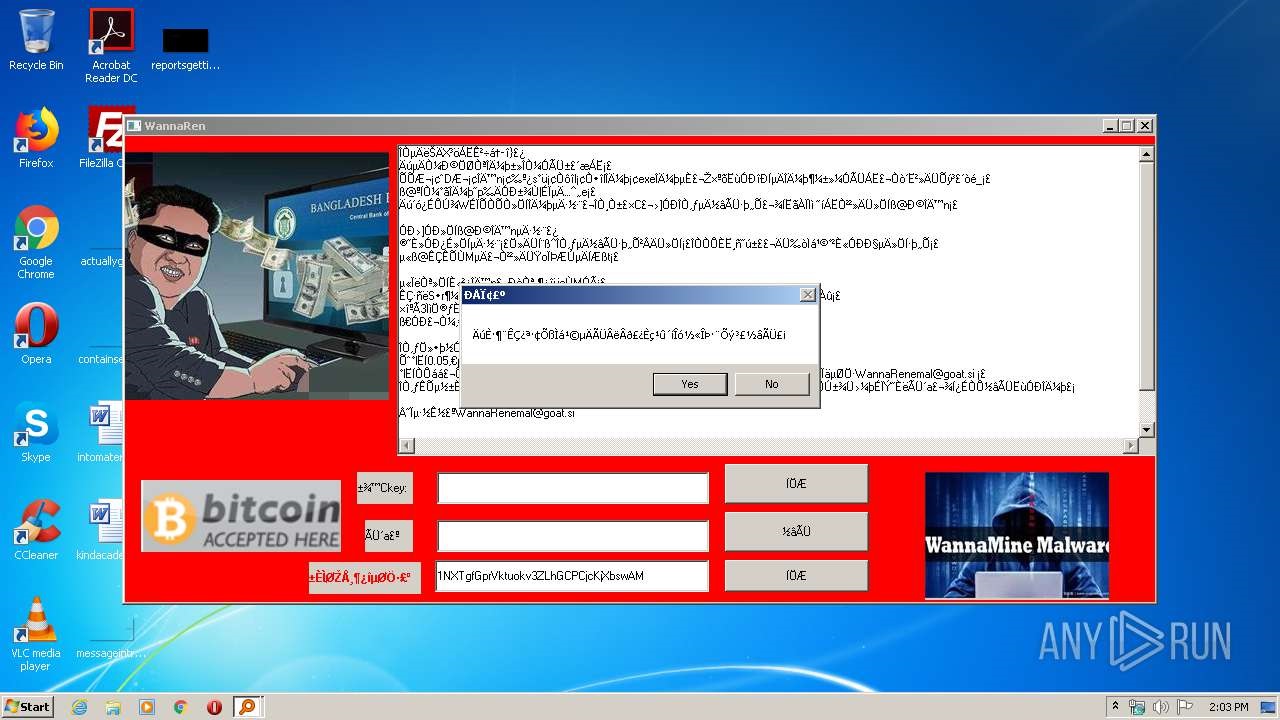The height and width of the screenshot is (720, 1280).
Task: Click the red label beside bitcoin address
Action: [x=365, y=577]
